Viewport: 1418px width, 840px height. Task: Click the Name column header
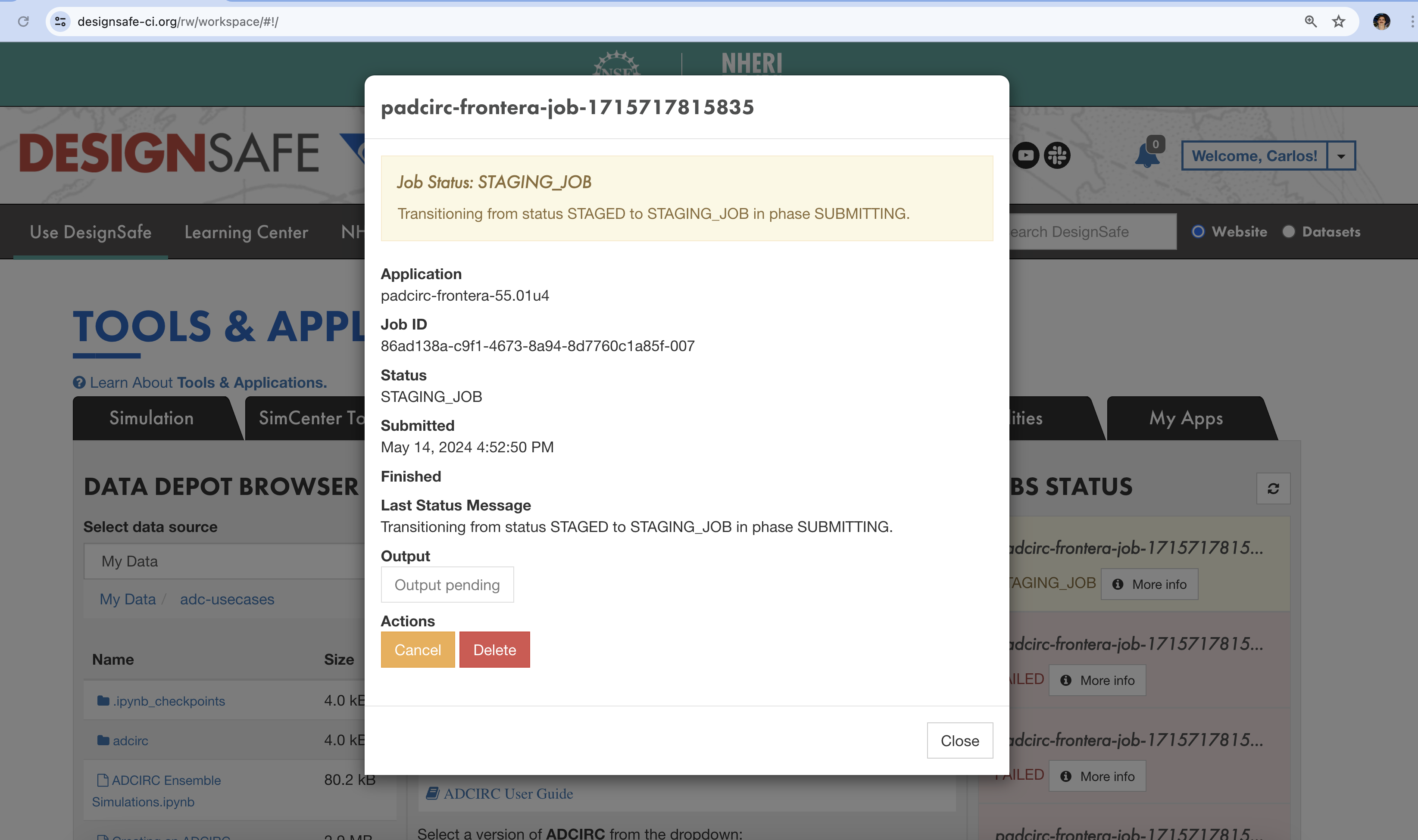[x=112, y=660]
